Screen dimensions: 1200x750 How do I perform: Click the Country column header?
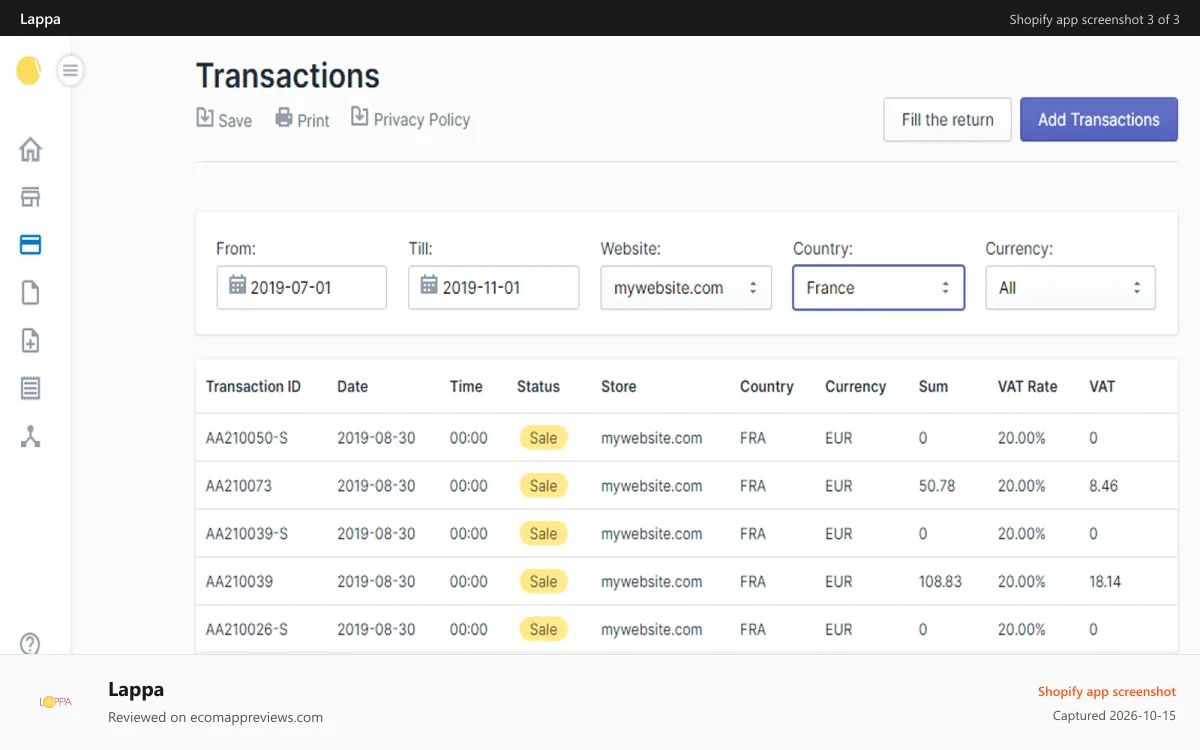click(x=767, y=386)
